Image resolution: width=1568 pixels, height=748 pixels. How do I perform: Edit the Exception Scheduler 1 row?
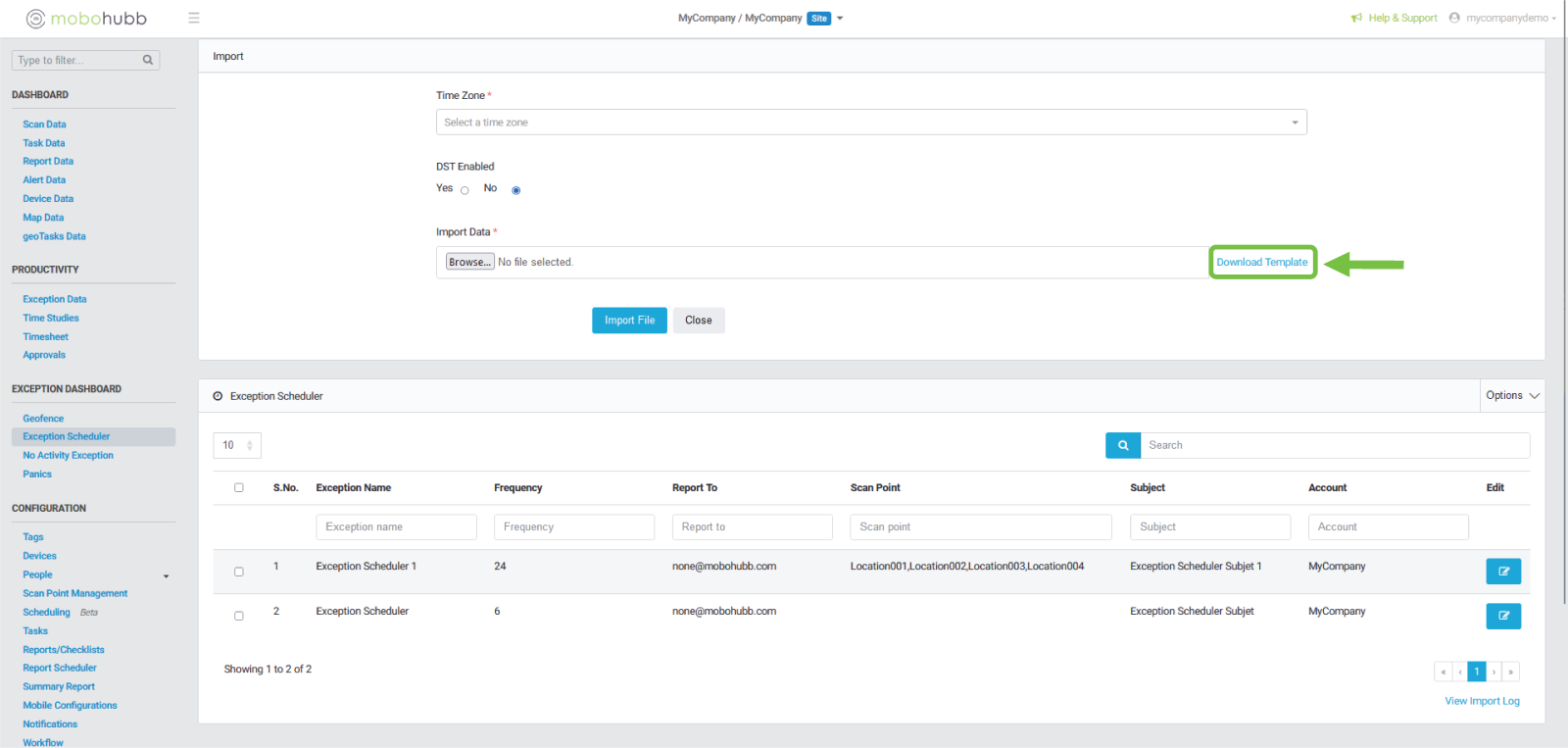[1502, 572]
